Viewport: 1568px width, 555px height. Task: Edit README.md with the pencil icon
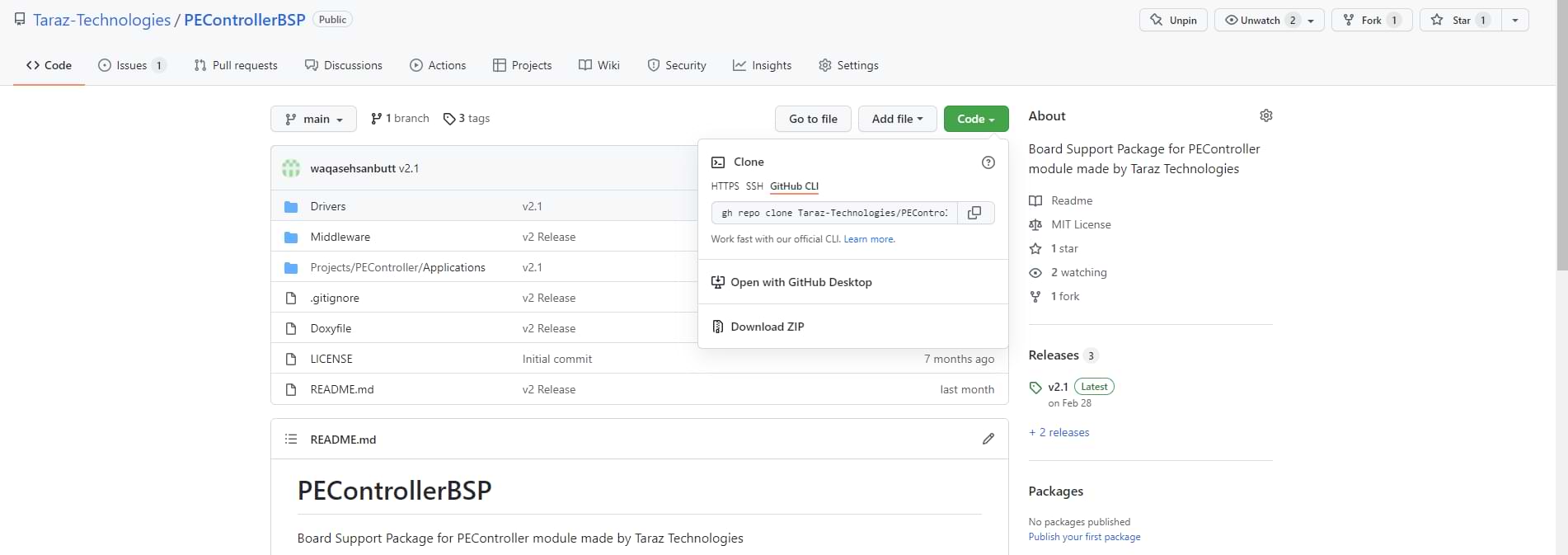point(988,439)
